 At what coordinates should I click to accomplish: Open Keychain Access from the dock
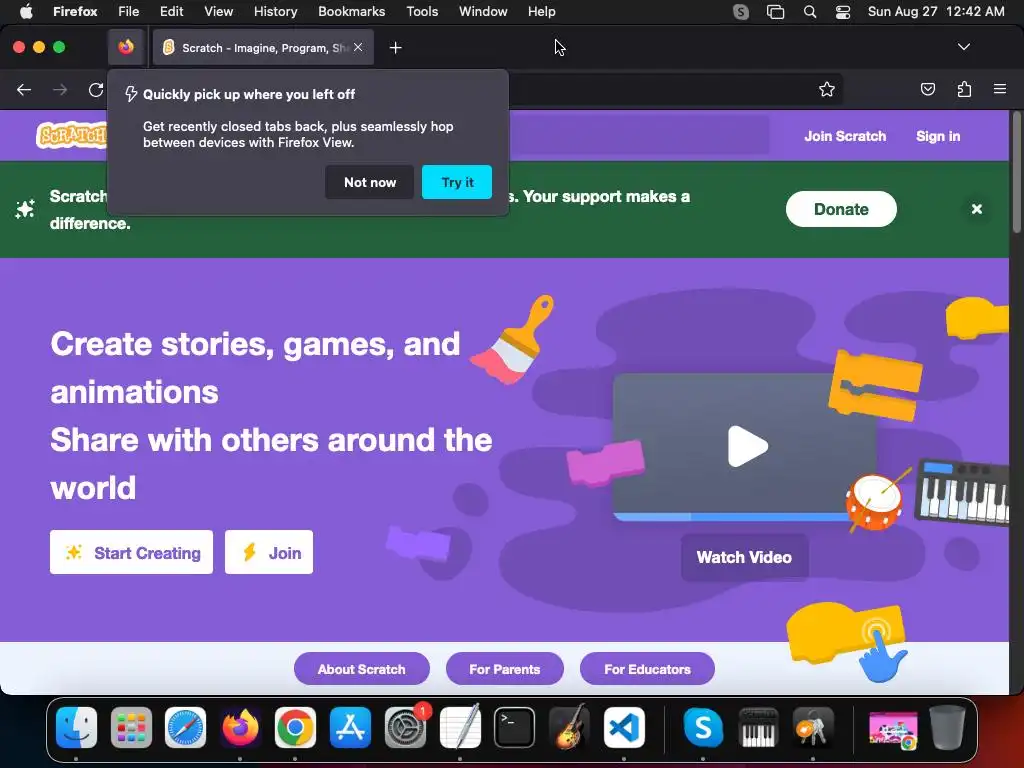(x=812, y=727)
